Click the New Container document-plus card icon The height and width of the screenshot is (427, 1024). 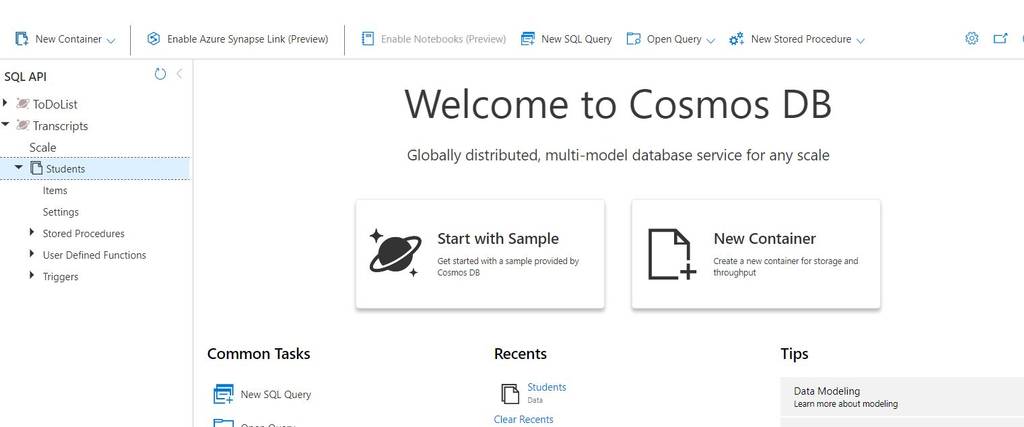tap(671, 254)
